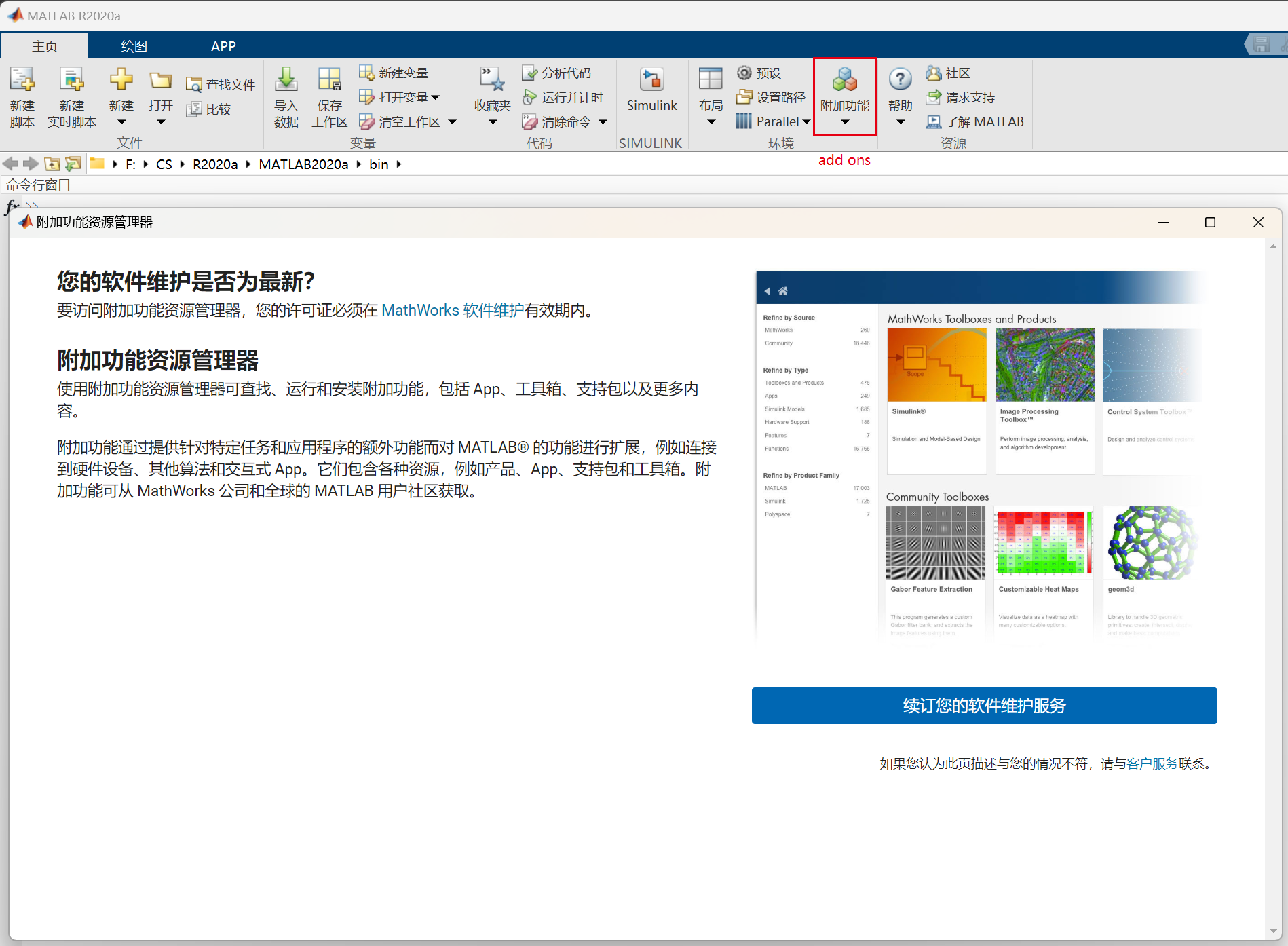Click the renew software maintenance (续订您的软件维护服务) button
This screenshot has height=946, width=1288.
(984, 706)
